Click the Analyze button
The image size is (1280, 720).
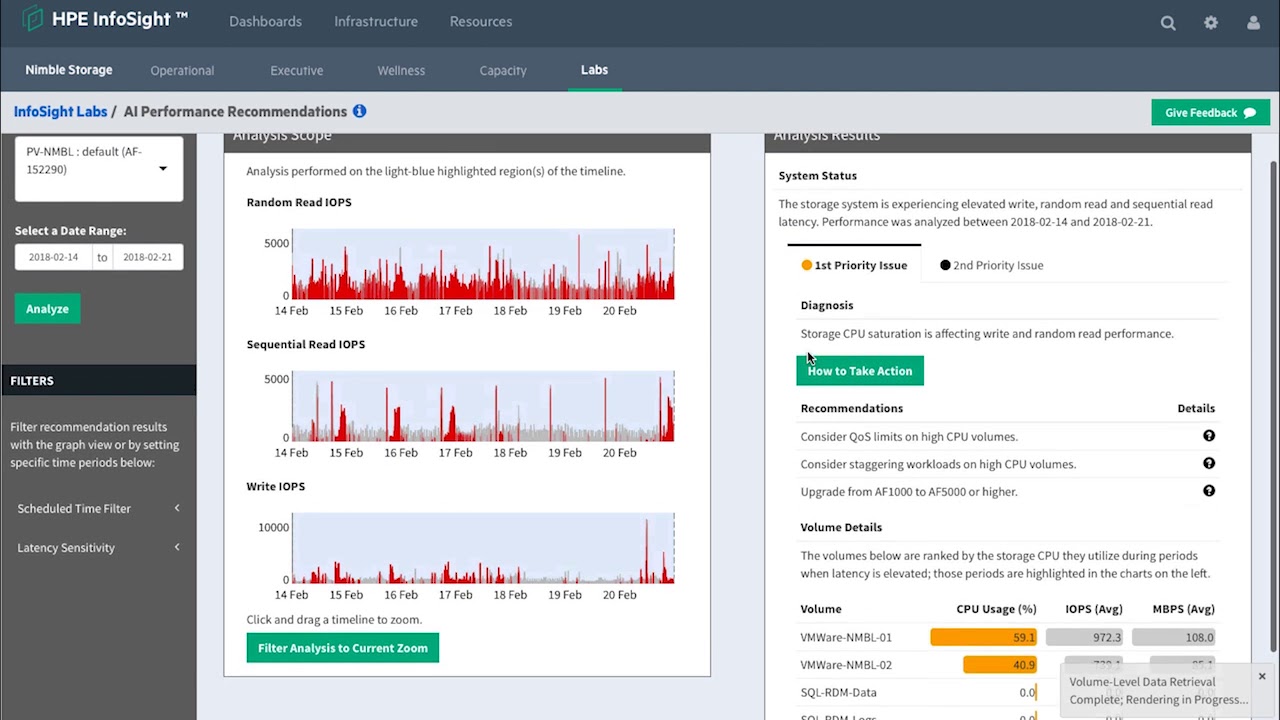47,309
